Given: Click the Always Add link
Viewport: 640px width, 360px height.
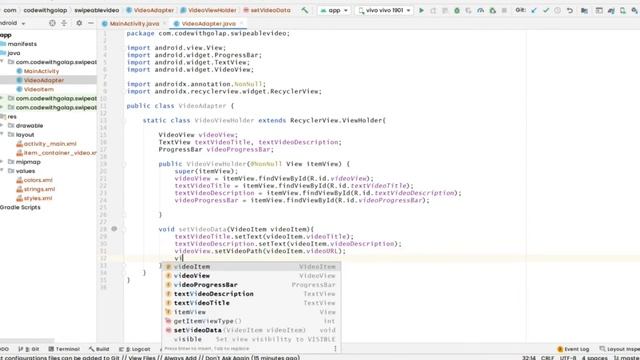Looking at the screenshot, I should pos(180,357).
